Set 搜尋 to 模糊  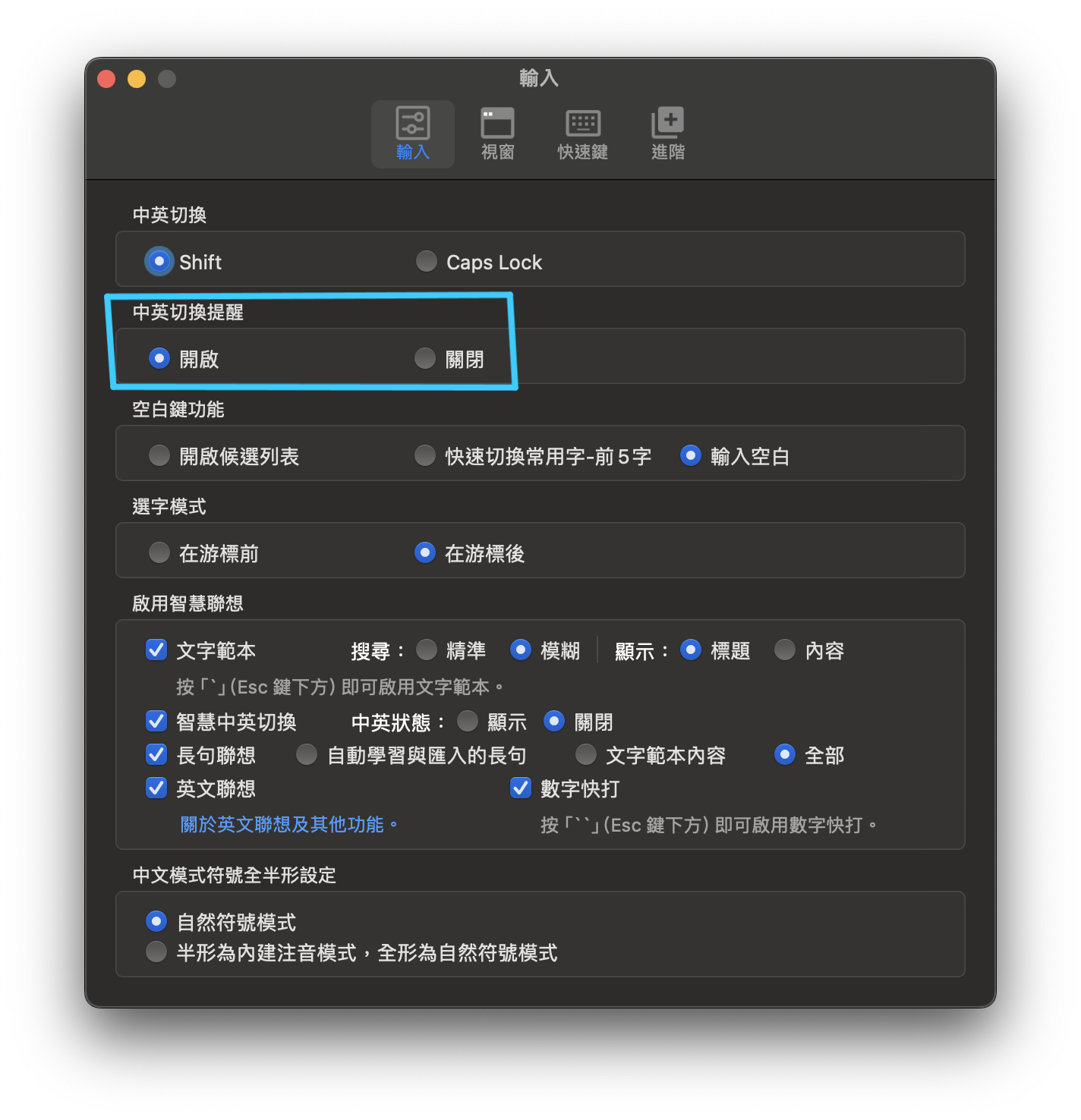tap(521, 650)
